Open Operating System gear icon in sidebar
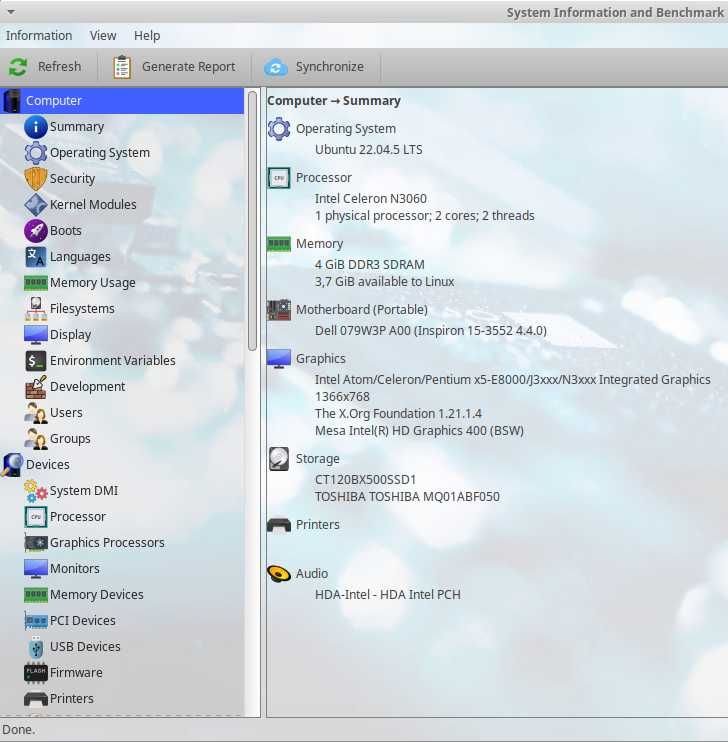The width and height of the screenshot is (728, 742). [x=36, y=153]
